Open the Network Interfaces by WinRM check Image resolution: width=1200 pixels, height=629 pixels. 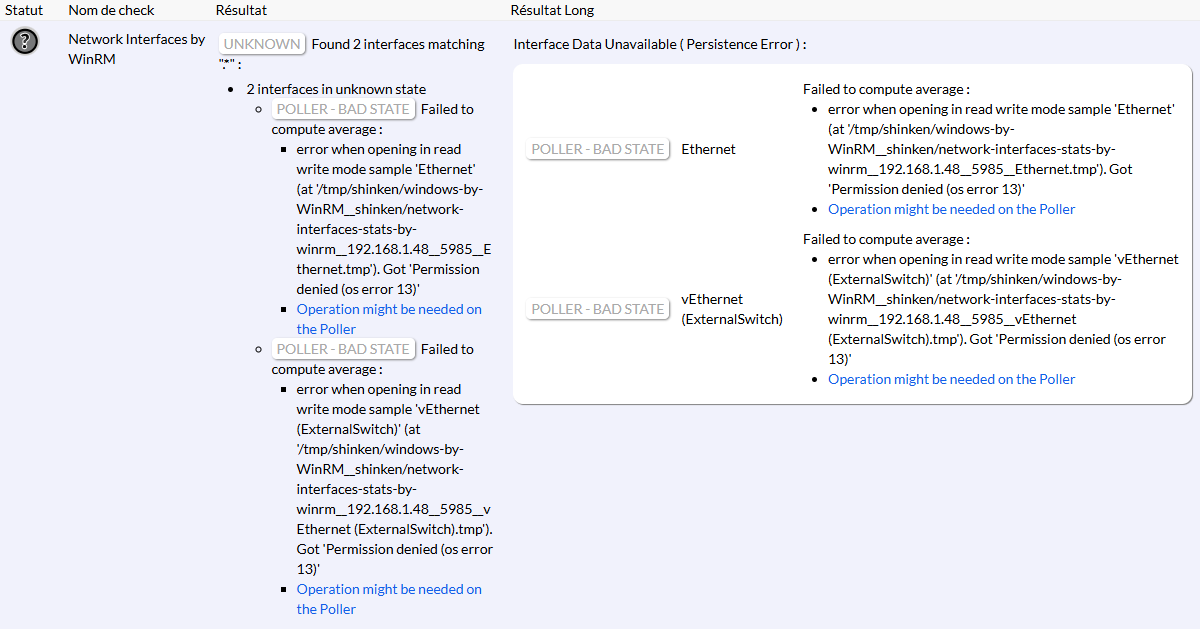[136, 49]
